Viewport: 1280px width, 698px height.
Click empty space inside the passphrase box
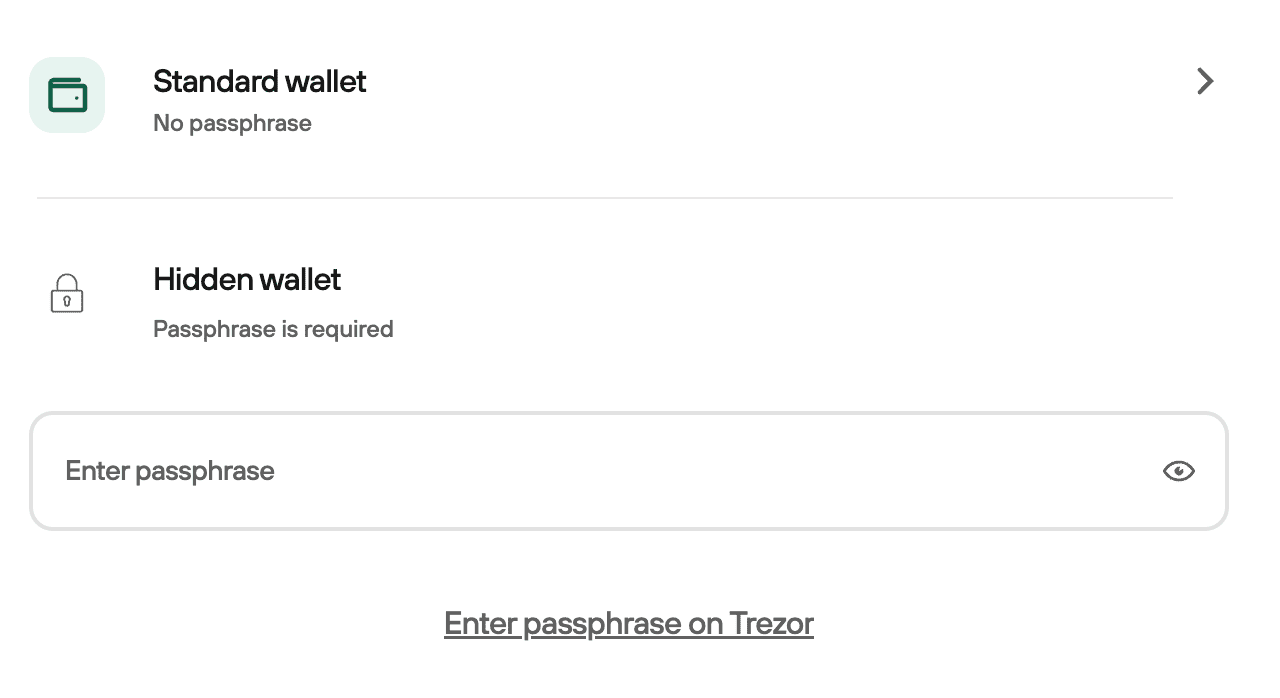[700, 471]
